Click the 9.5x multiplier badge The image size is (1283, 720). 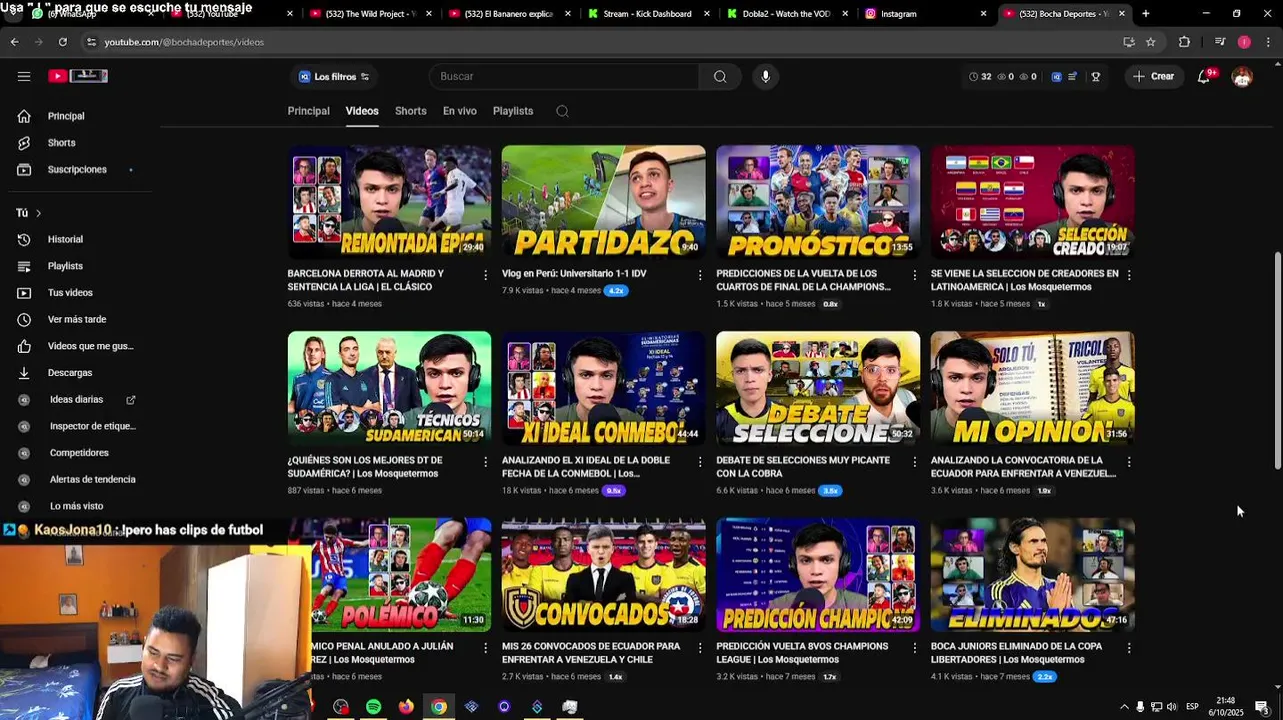tap(613, 491)
